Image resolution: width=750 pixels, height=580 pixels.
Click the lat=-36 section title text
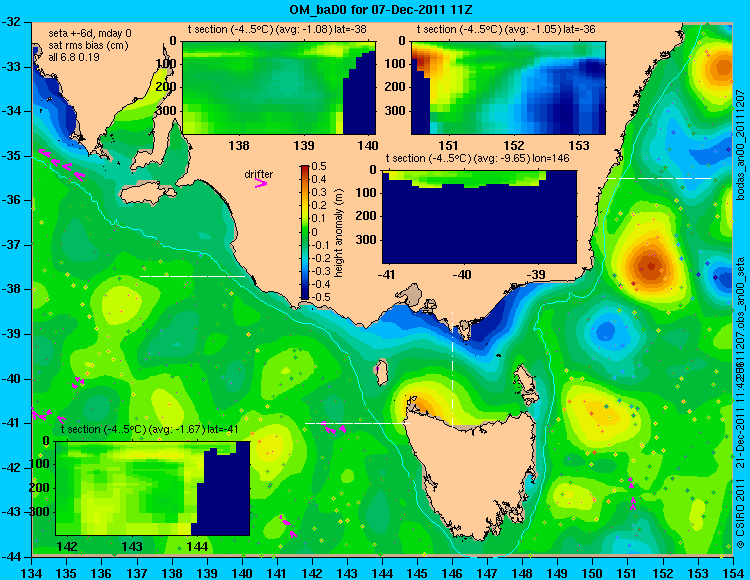pos(506,30)
